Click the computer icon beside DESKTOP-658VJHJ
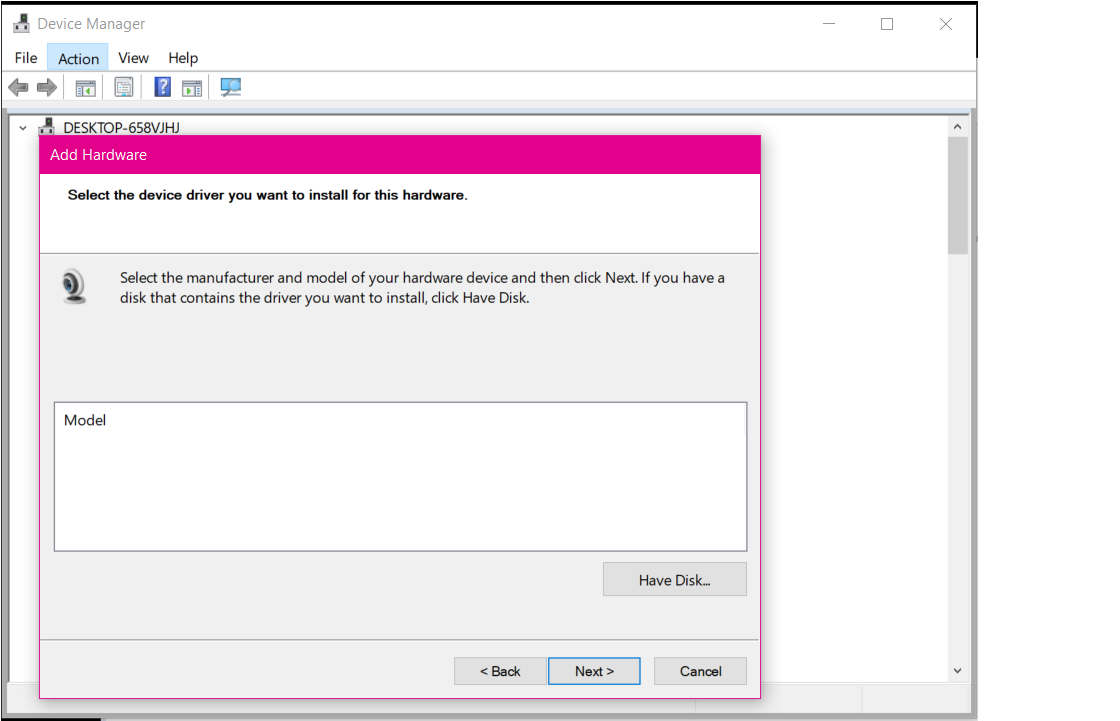The image size is (1120, 721). click(46, 127)
